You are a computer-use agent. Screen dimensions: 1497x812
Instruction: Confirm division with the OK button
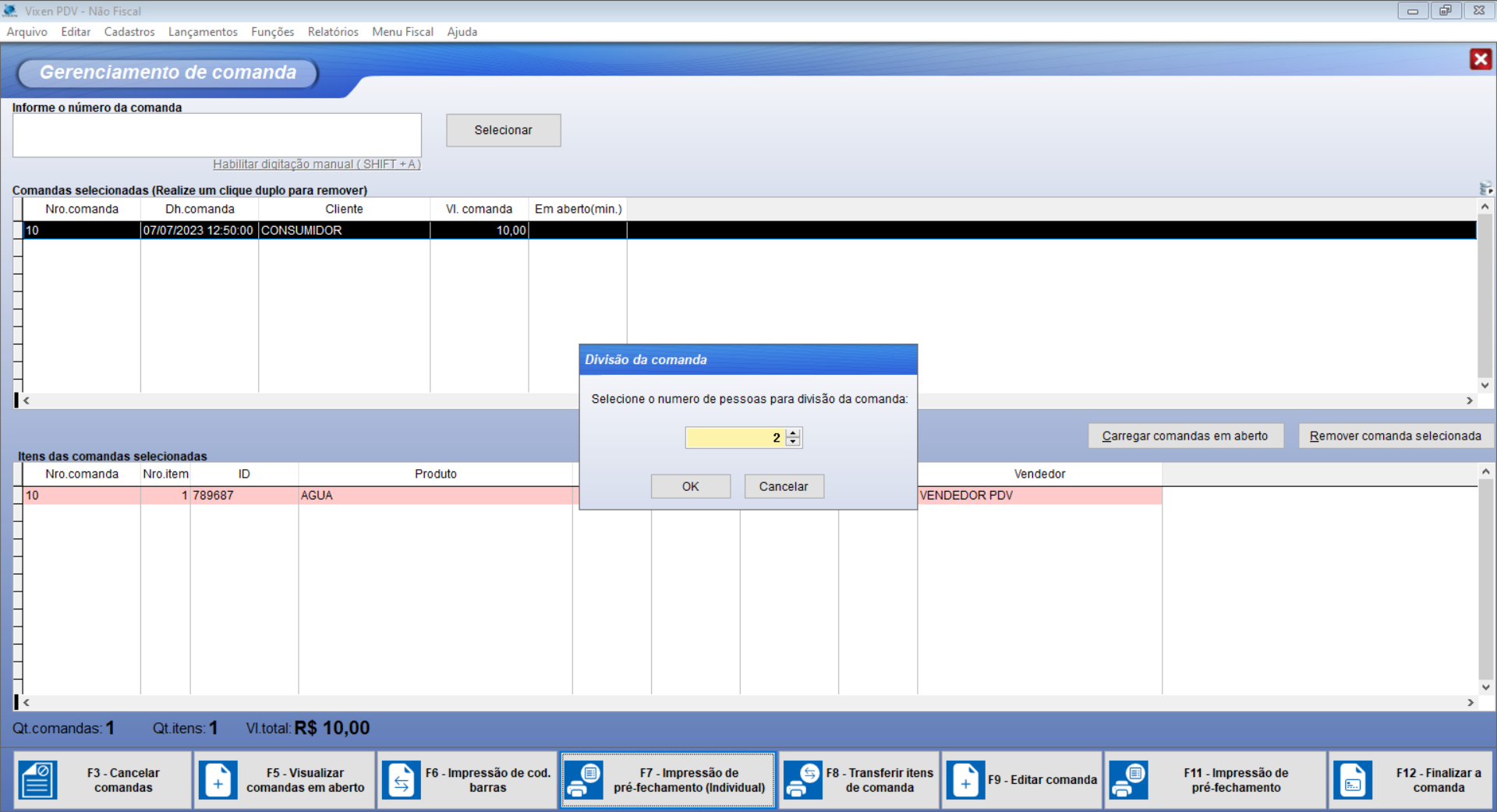point(690,486)
